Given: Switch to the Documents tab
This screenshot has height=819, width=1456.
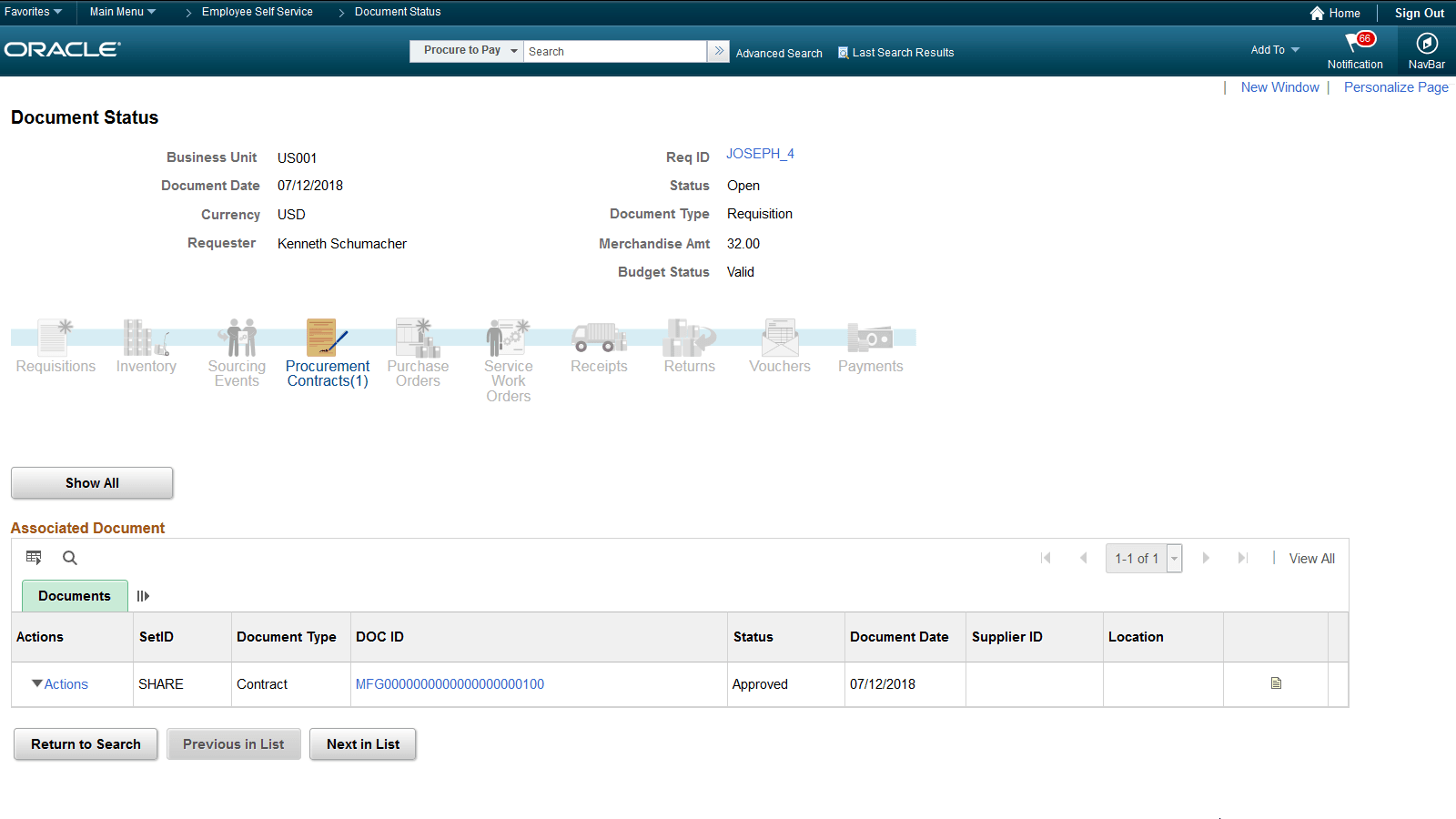Looking at the screenshot, I should click(74, 596).
